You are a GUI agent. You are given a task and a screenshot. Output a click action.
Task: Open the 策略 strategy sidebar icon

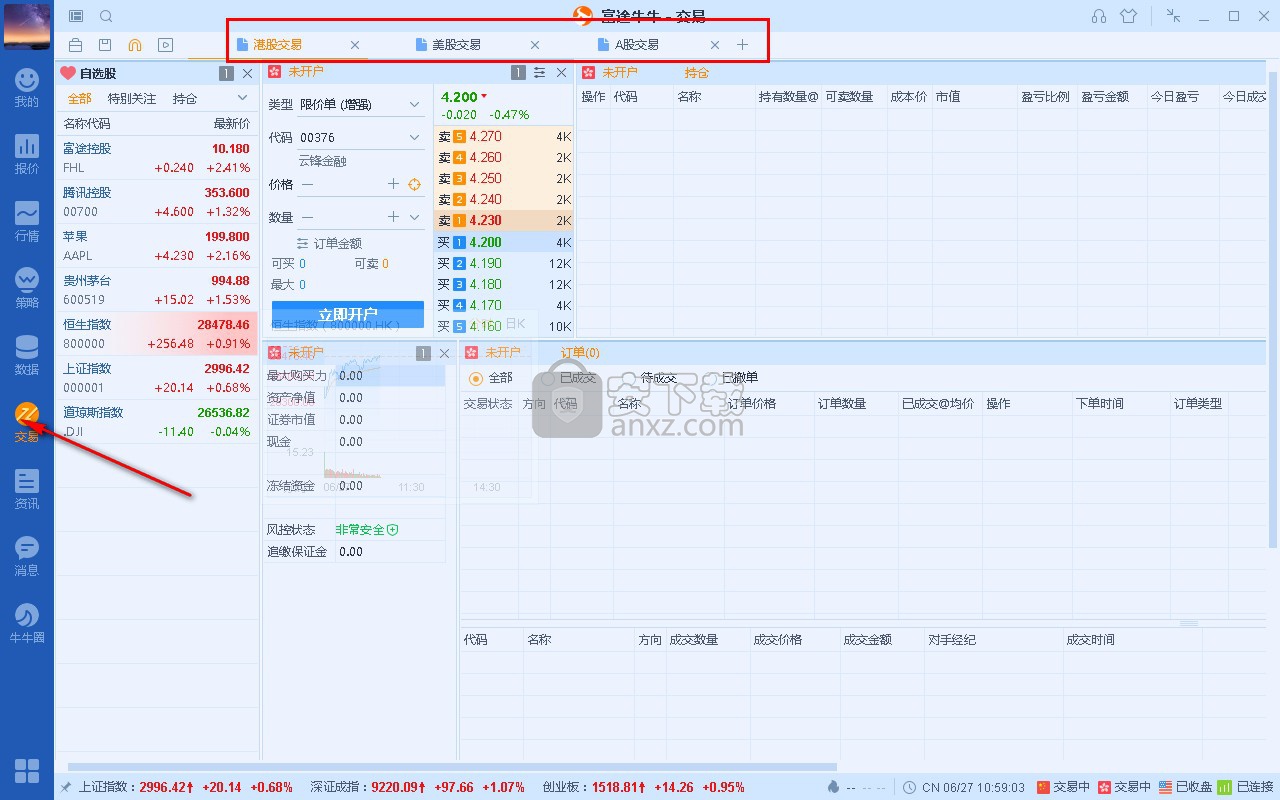point(27,289)
